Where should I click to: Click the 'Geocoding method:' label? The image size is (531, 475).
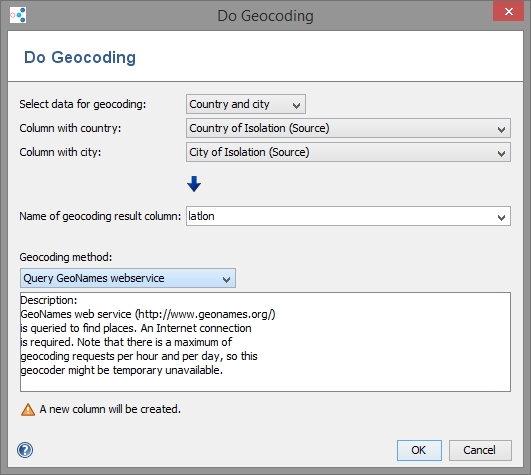point(66,257)
